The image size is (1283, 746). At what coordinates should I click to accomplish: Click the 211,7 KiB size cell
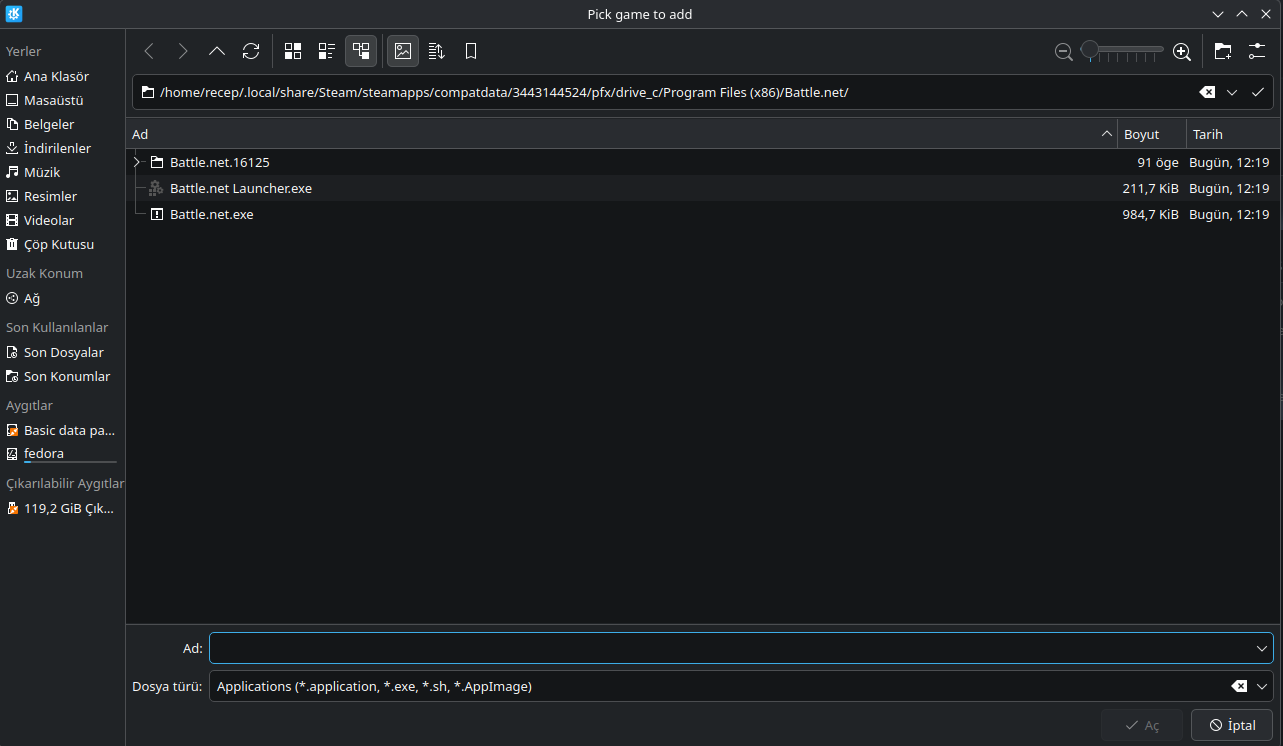point(1150,188)
